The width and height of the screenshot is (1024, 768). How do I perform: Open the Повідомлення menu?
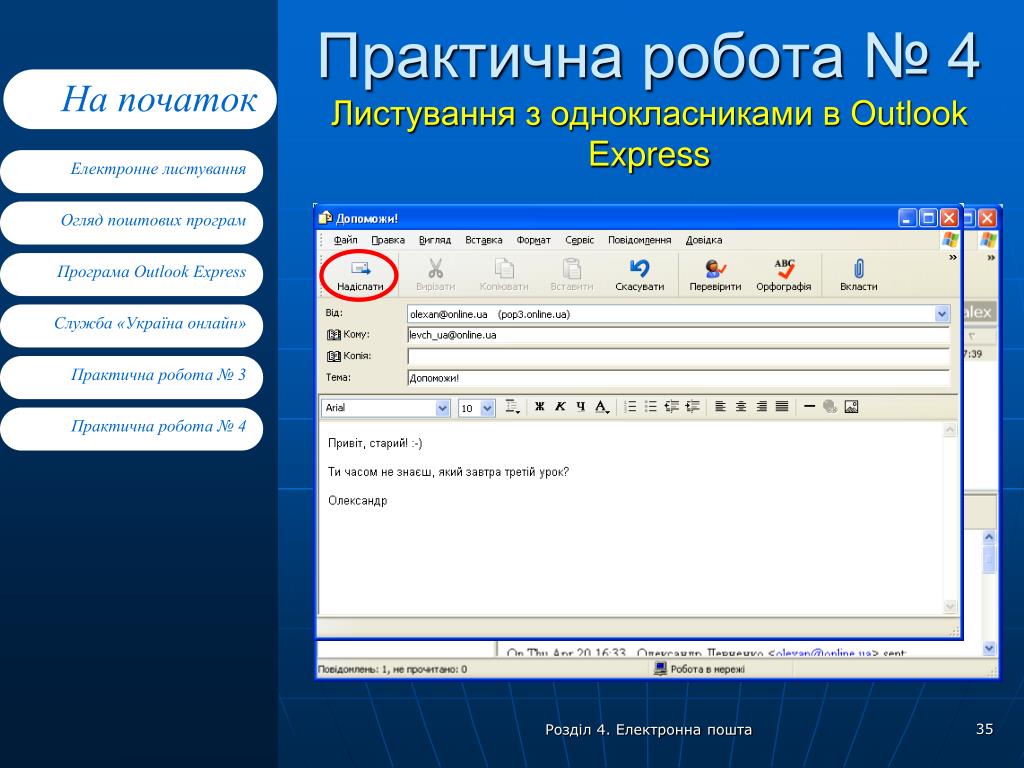pyautogui.click(x=639, y=240)
